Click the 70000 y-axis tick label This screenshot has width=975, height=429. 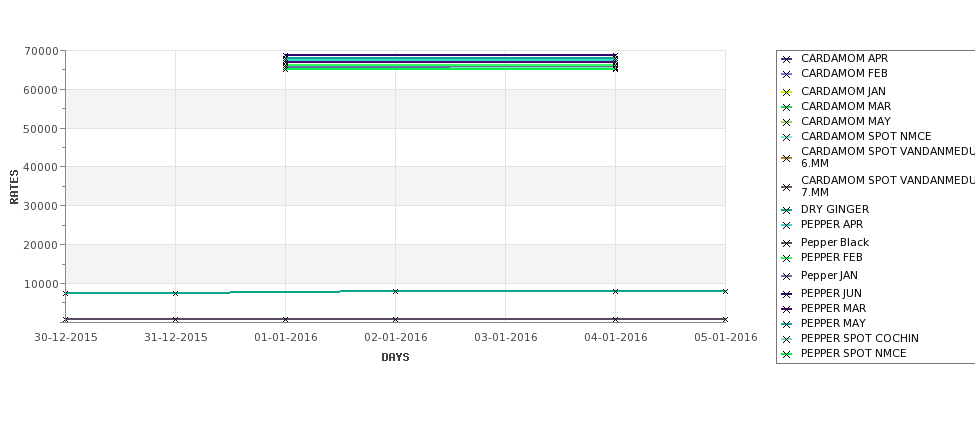pos(45,51)
